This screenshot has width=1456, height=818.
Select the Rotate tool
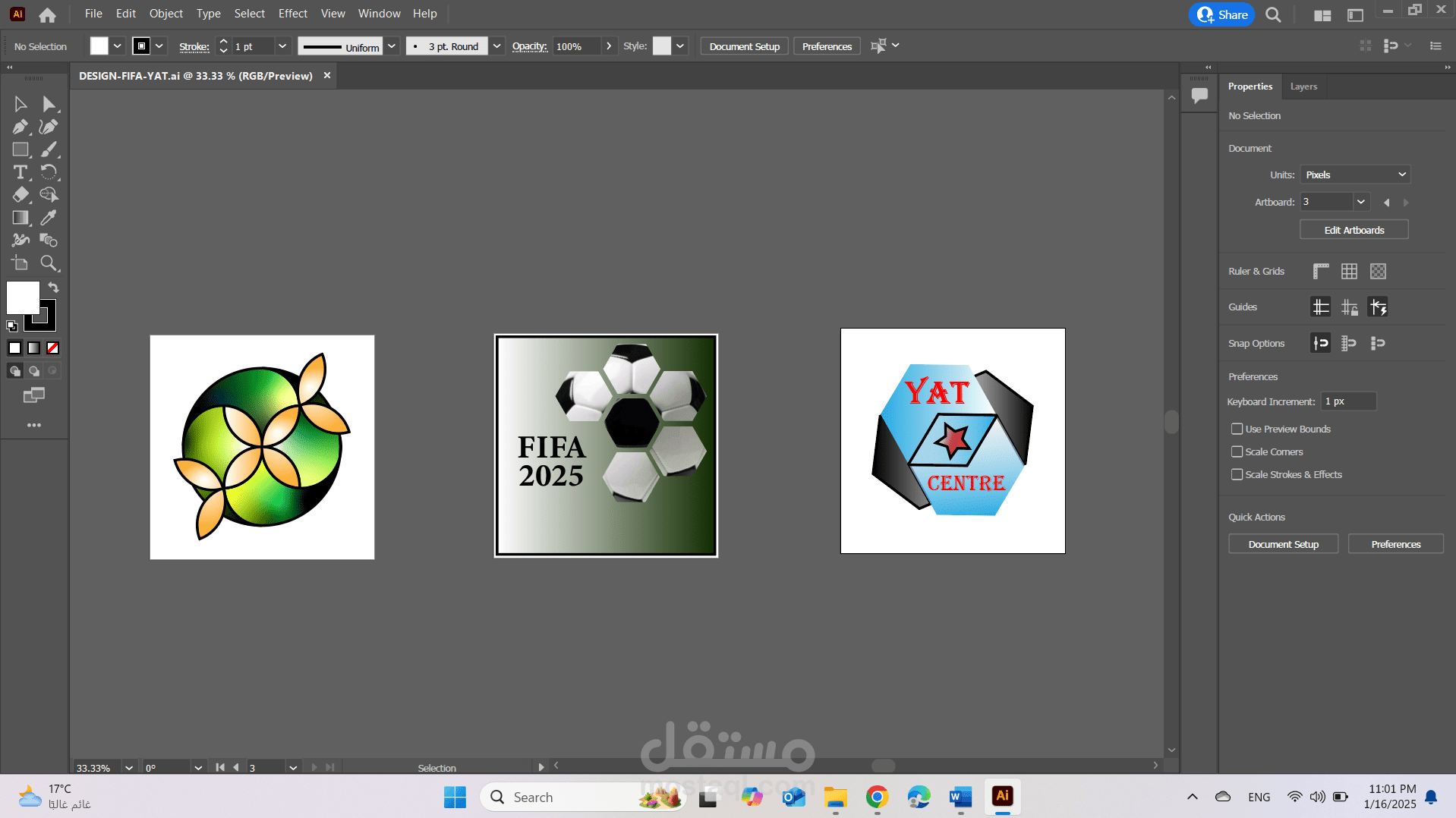[x=49, y=172]
